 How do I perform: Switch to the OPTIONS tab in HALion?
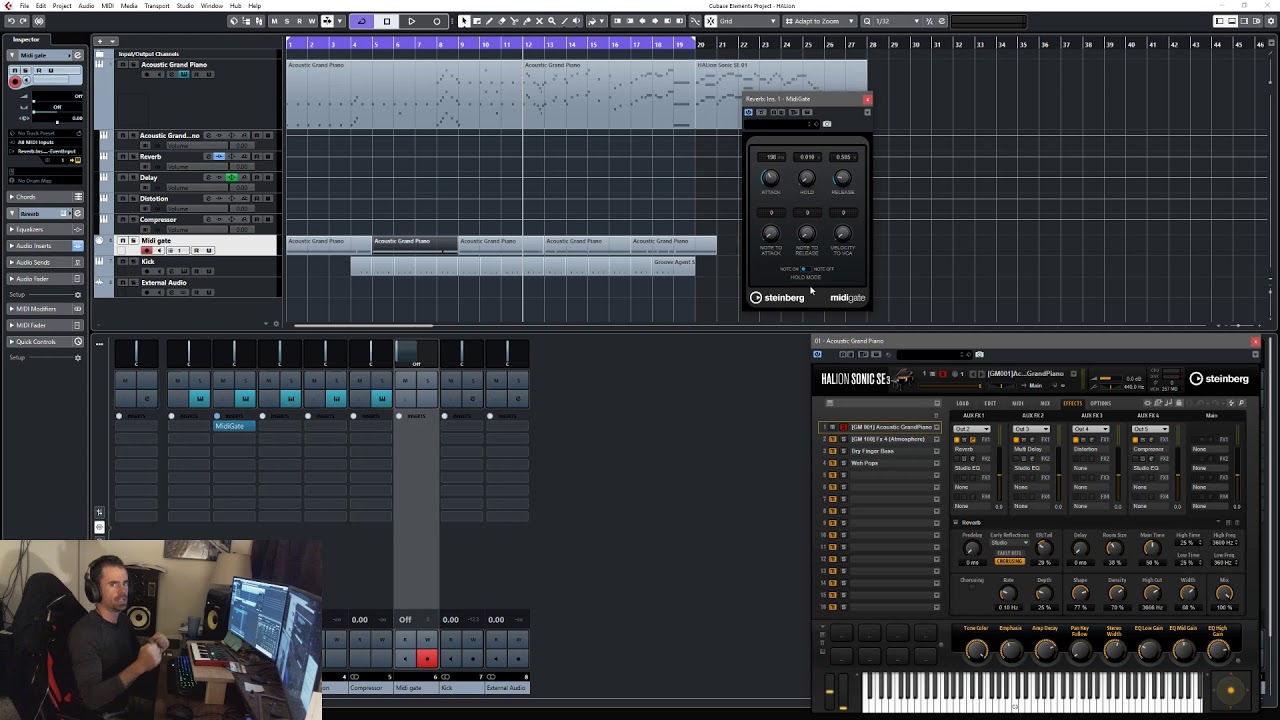point(1100,403)
